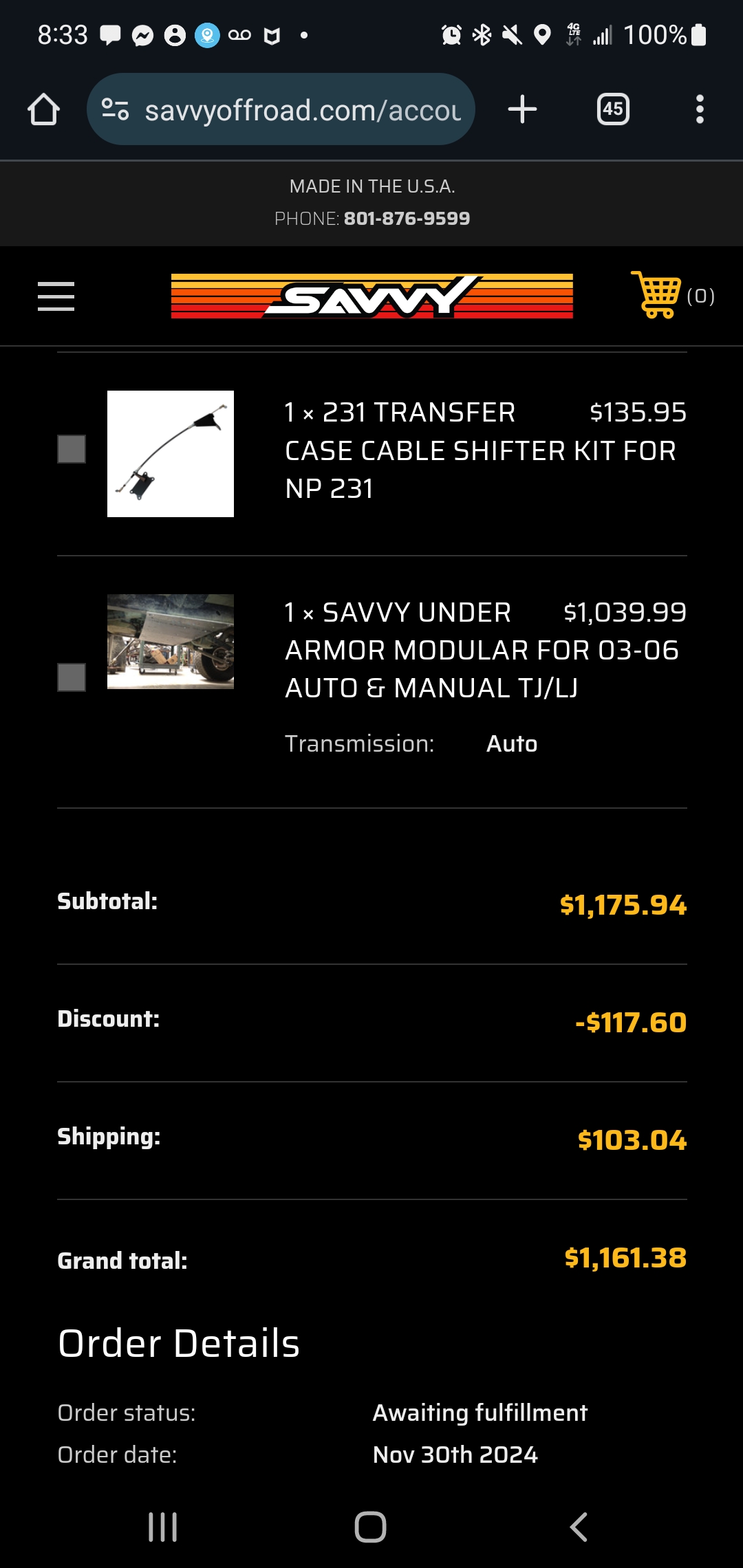The width and height of the screenshot is (743, 1568).
Task: Open the Under Armor product thumbnail
Action: point(171,642)
